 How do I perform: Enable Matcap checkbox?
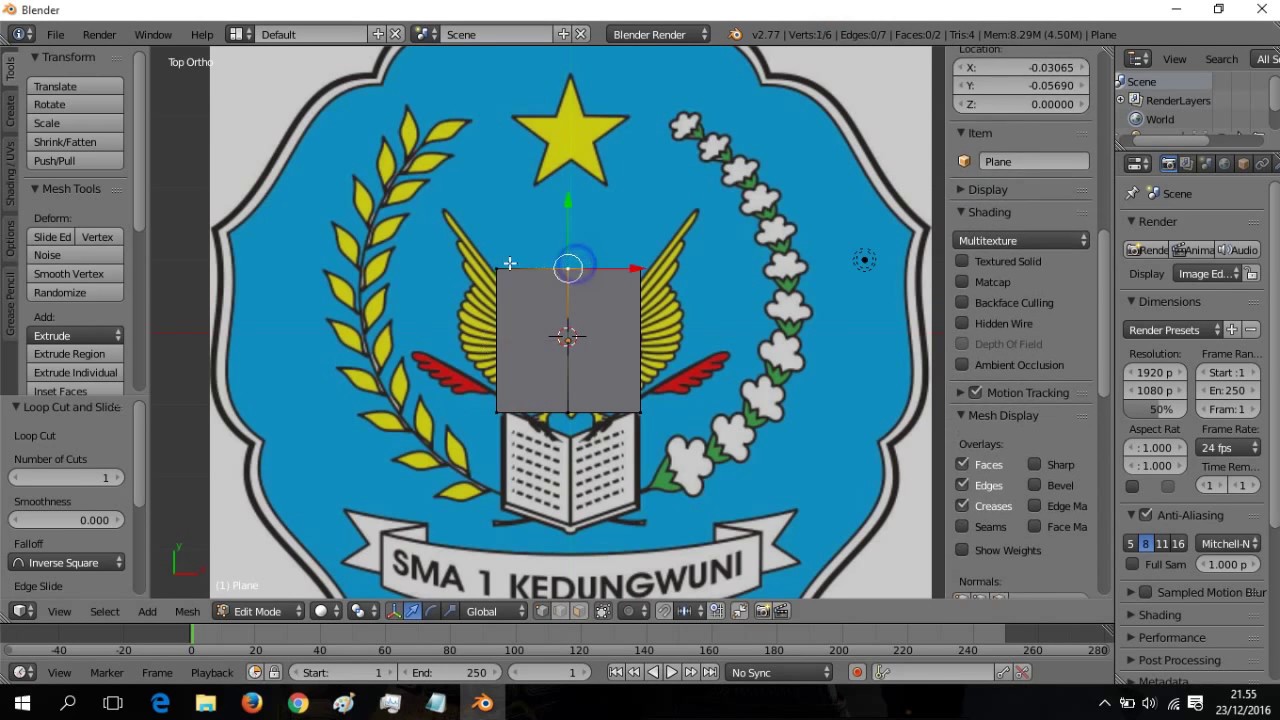tap(962, 282)
